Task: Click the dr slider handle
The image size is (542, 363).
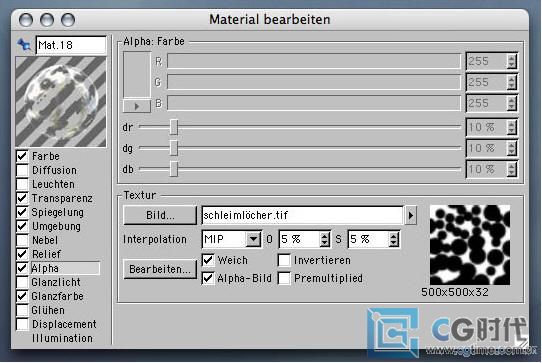Action: [x=174, y=127]
